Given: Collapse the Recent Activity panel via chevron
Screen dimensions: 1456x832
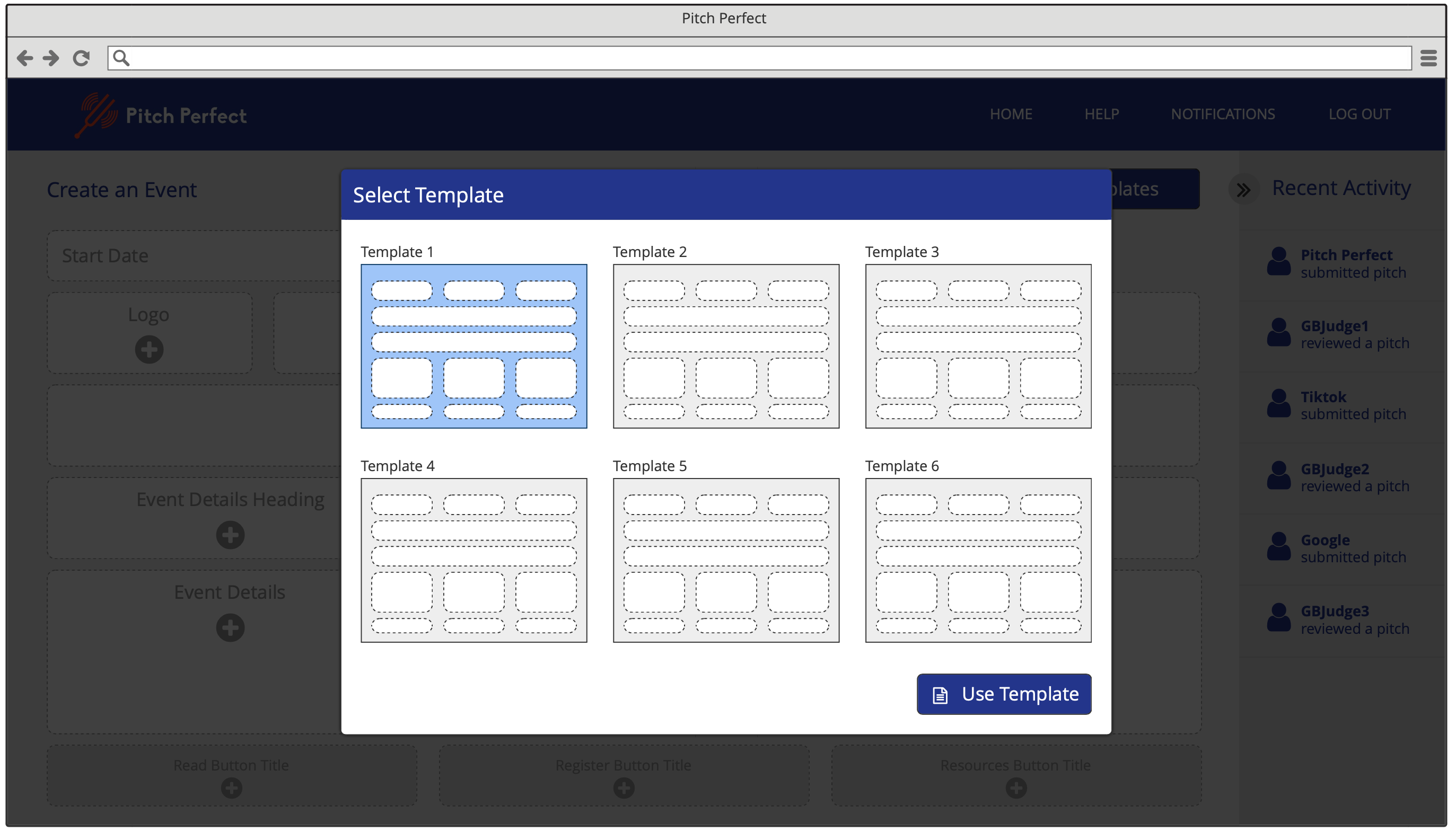Looking at the screenshot, I should coord(1244,189).
